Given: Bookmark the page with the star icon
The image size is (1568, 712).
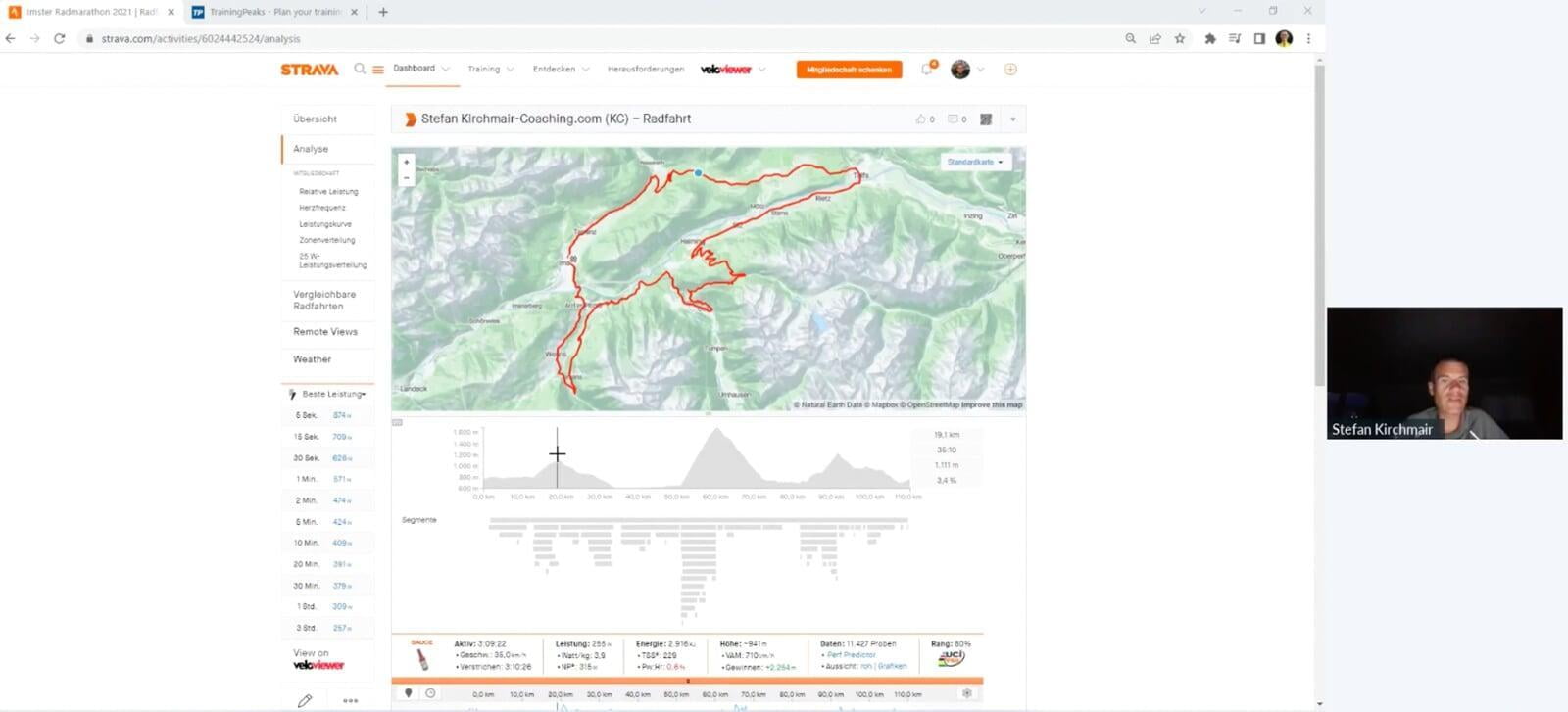Looking at the screenshot, I should pos(1180,38).
